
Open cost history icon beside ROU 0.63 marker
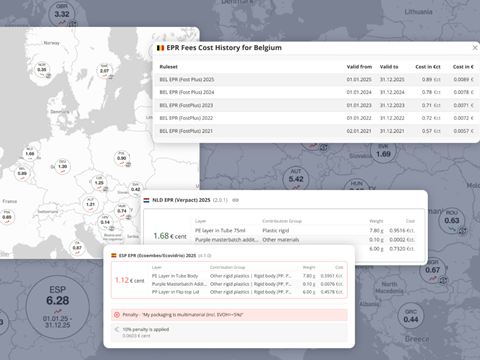462,230
